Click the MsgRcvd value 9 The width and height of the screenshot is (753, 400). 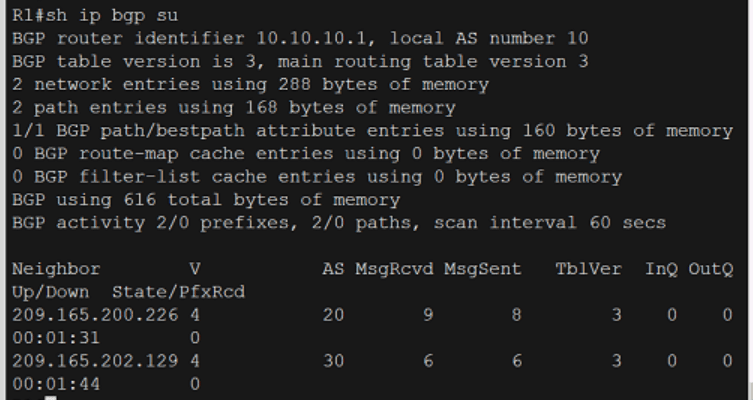[x=428, y=315]
